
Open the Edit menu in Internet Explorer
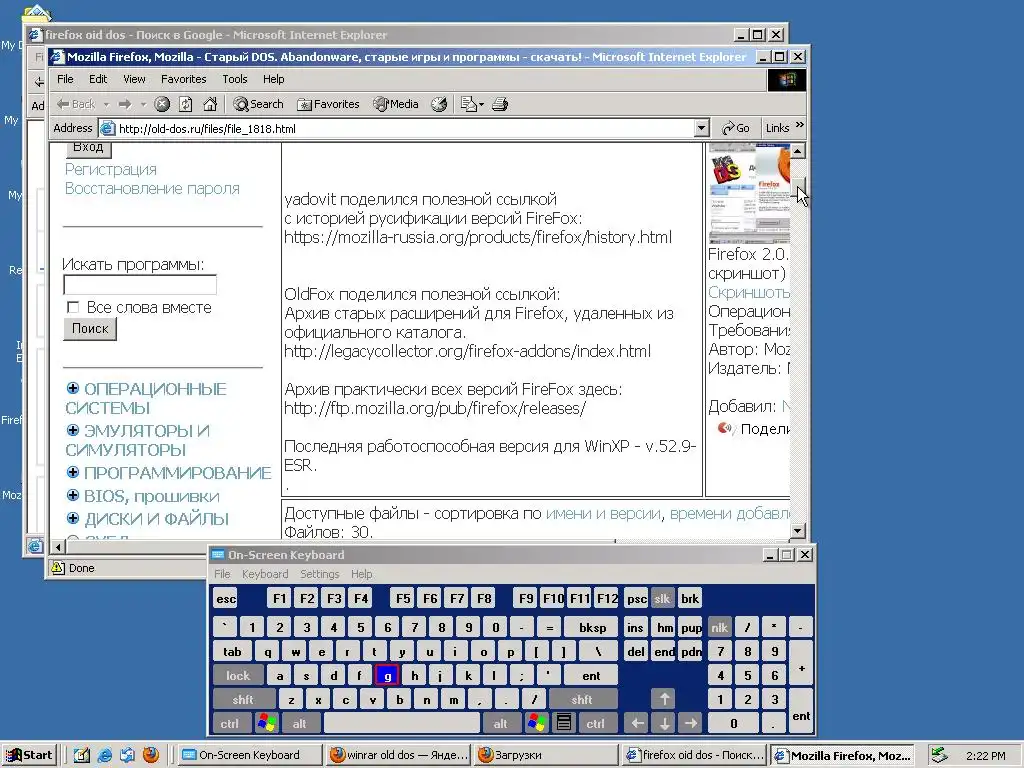pyautogui.click(x=98, y=79)
